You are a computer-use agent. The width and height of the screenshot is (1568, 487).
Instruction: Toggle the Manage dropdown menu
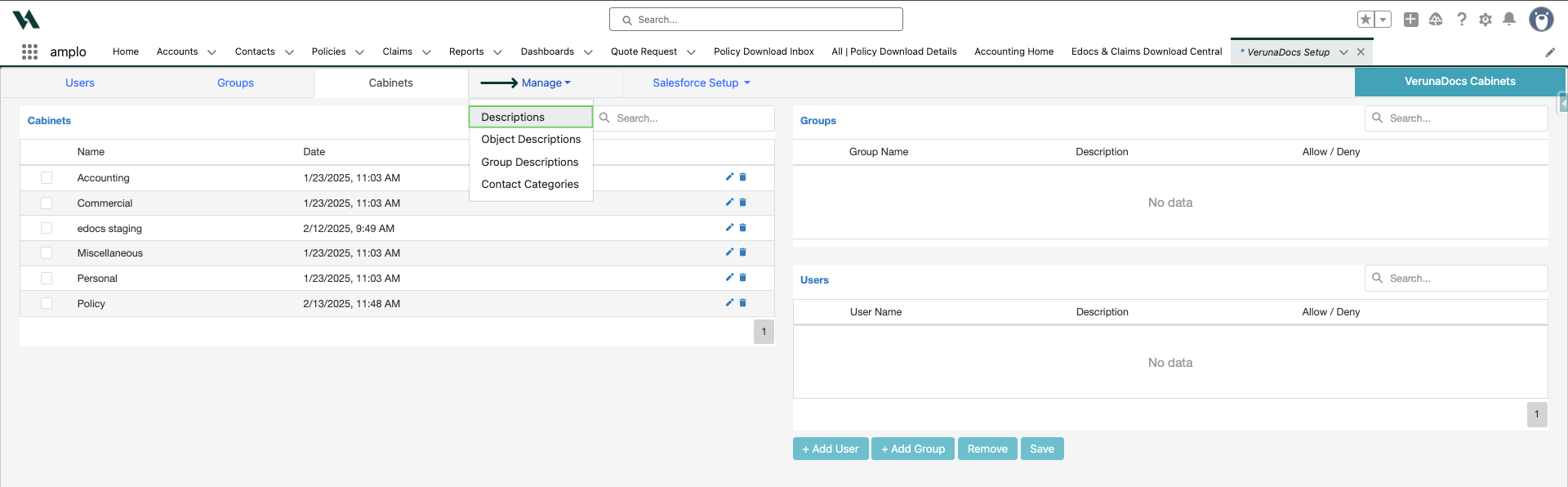(546, 83)
